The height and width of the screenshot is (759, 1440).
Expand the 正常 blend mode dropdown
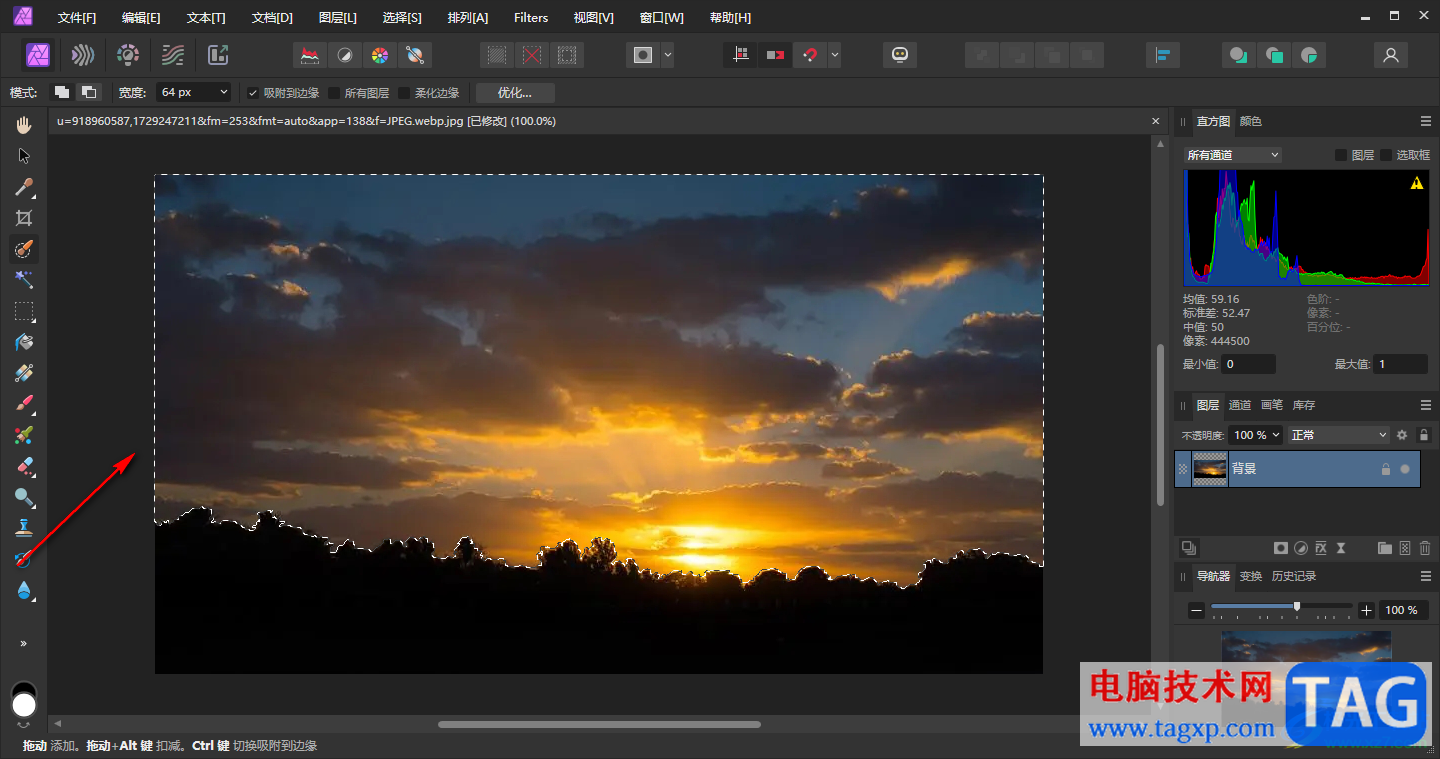coord(1338,435)
